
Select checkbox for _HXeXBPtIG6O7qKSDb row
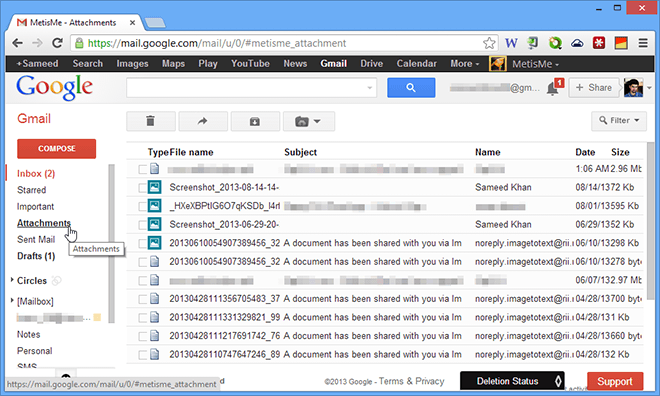(x=143, y=206)
